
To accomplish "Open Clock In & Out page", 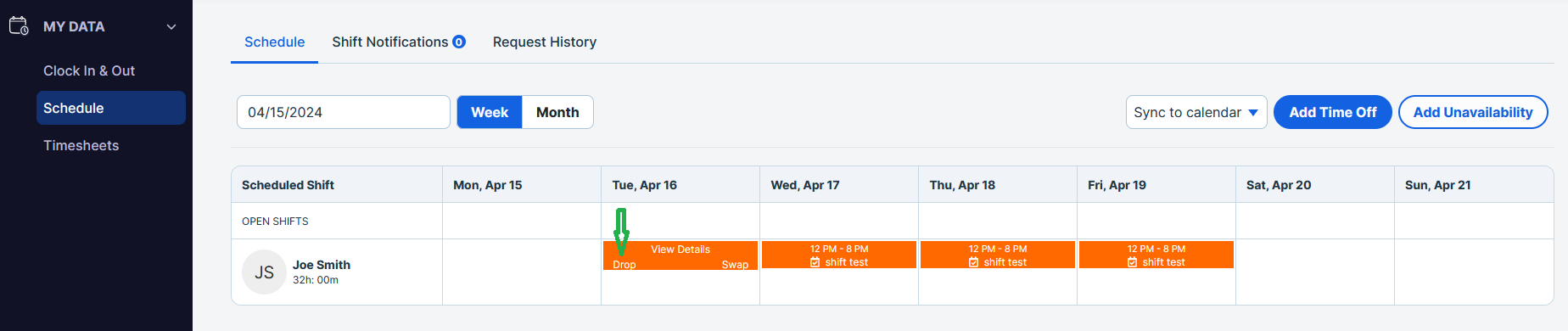I will click(89, 70).
